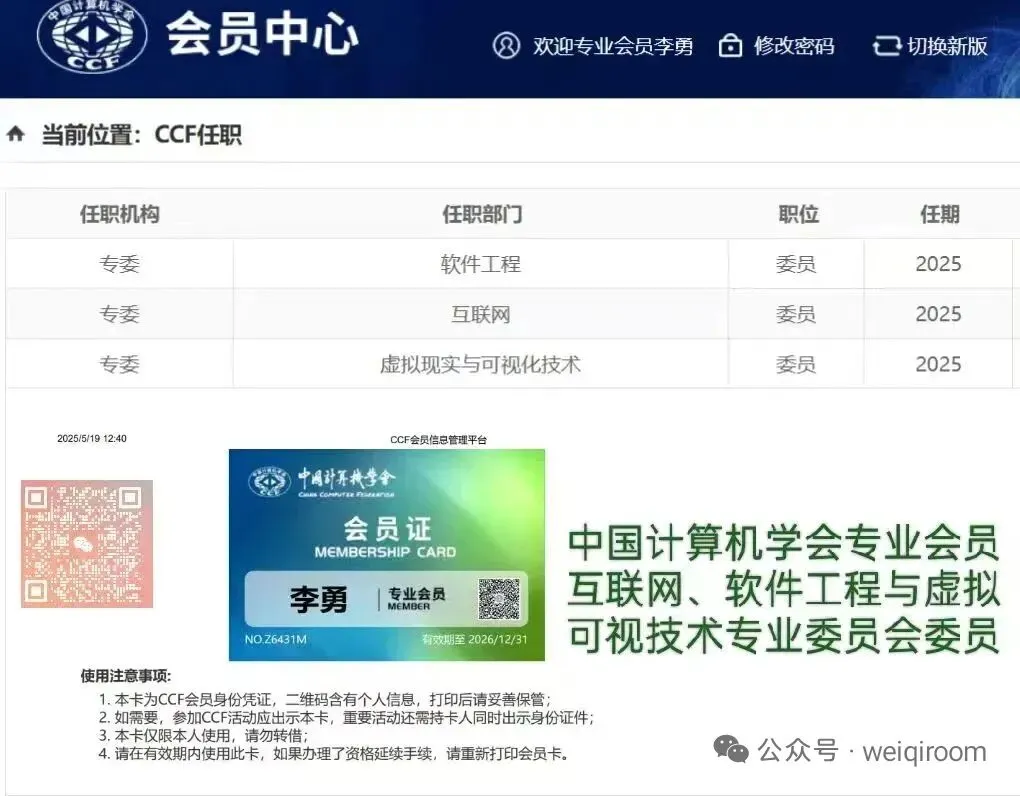The image size is (1020, 796).
Task: Click the lock icon for password change
Action: coord(730,46)
